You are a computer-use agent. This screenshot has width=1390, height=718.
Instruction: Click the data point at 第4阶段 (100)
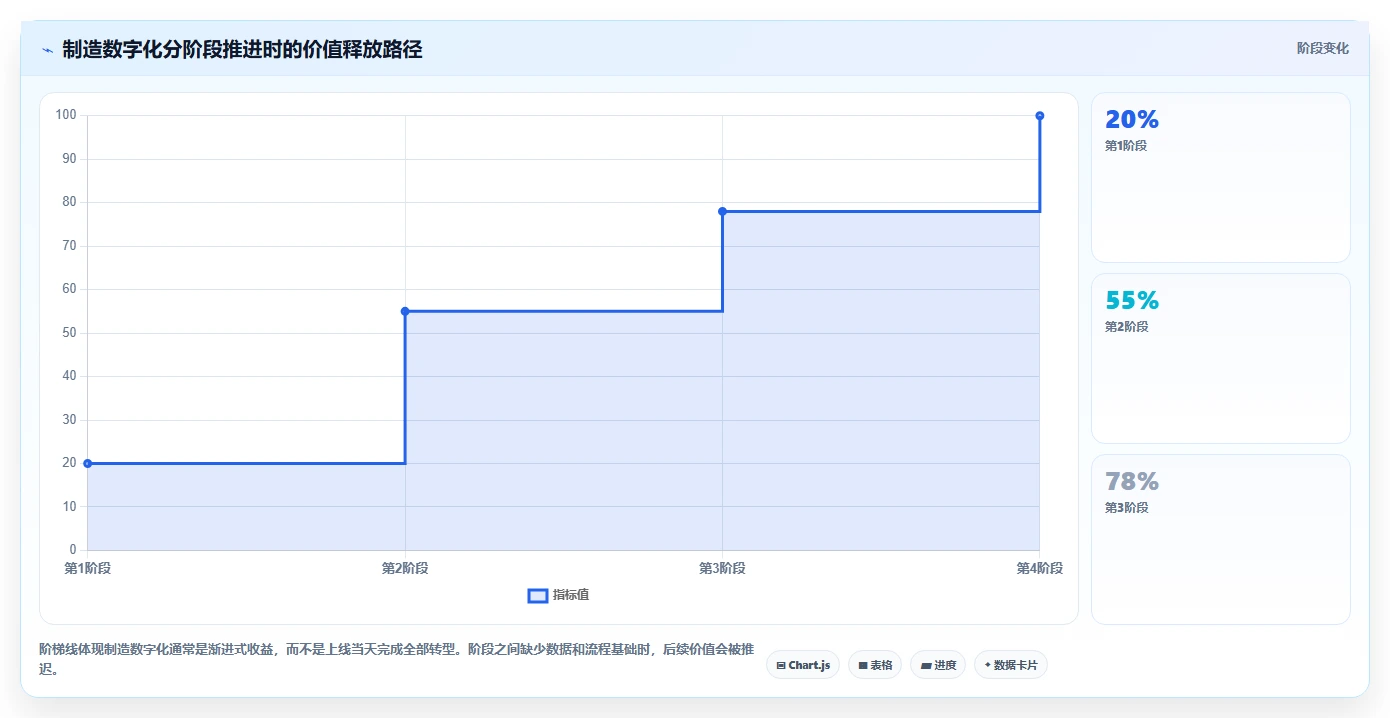[x=1040, y=116]
